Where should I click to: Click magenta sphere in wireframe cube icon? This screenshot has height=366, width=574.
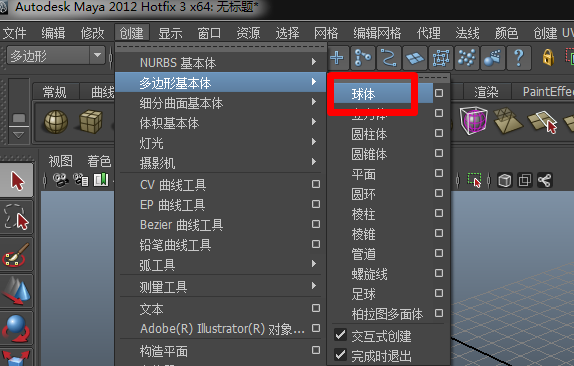[x=473, y=121]
